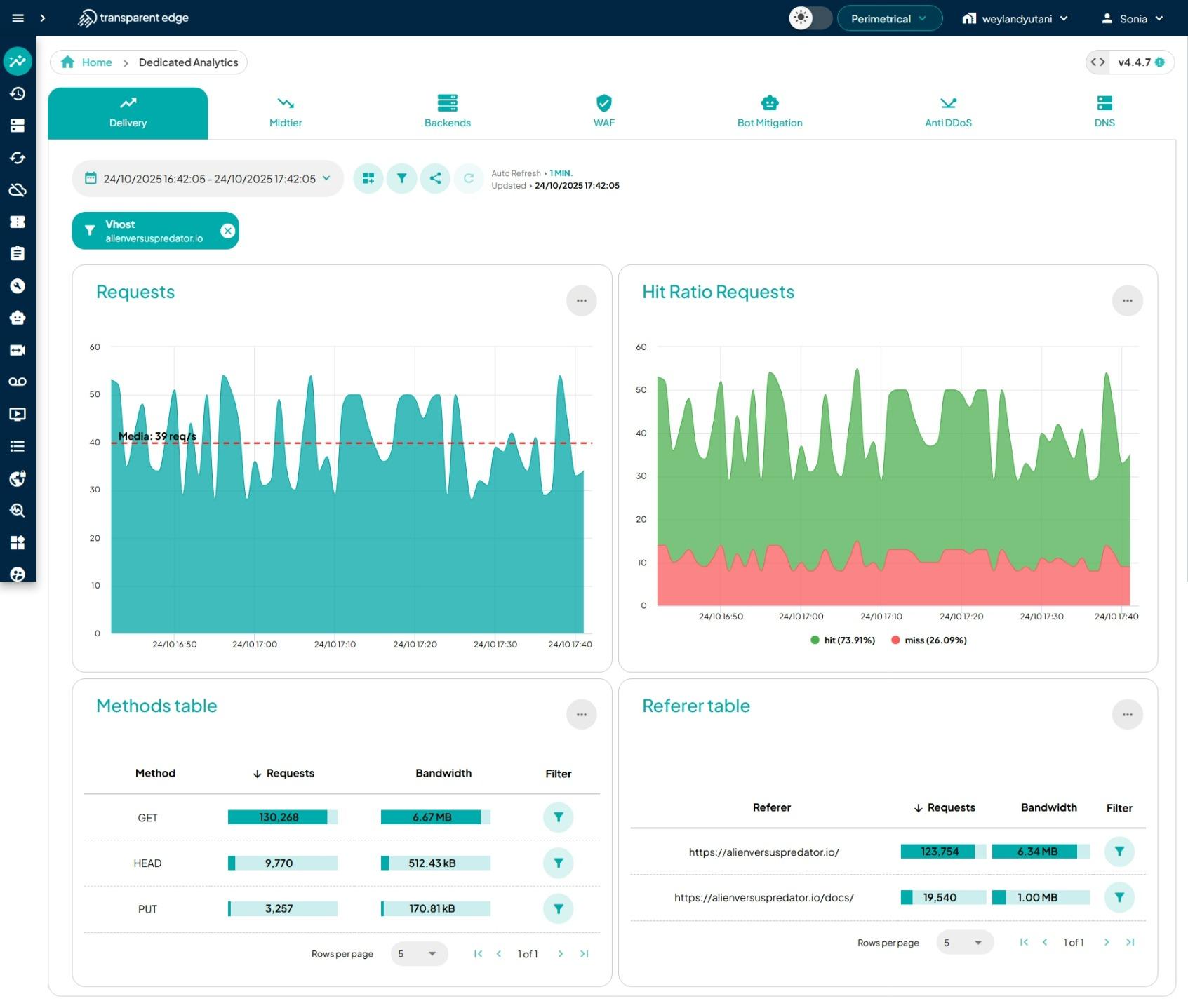This screenshot has height=1008, width=1188.
Task: Toggle the hit series in chart legend
Action: click(x=843, y=640)
